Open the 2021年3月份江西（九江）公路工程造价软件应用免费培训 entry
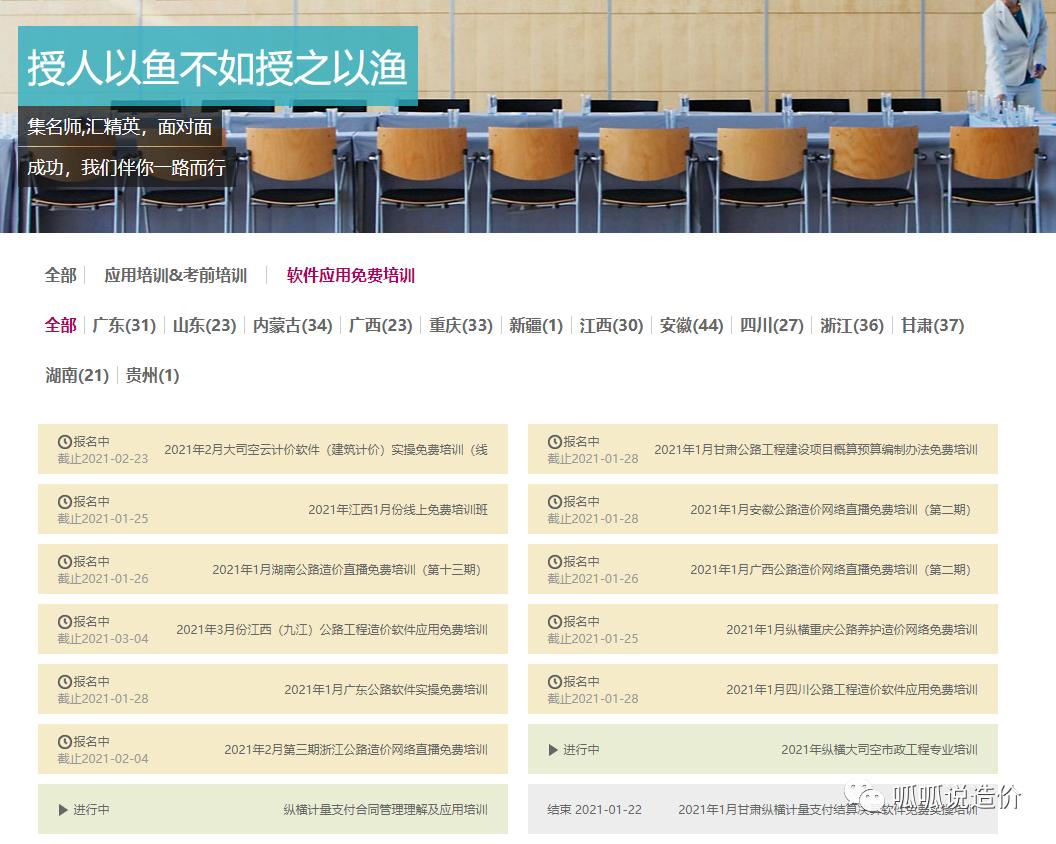1056x844 pixels. click(x=333, y=629)
